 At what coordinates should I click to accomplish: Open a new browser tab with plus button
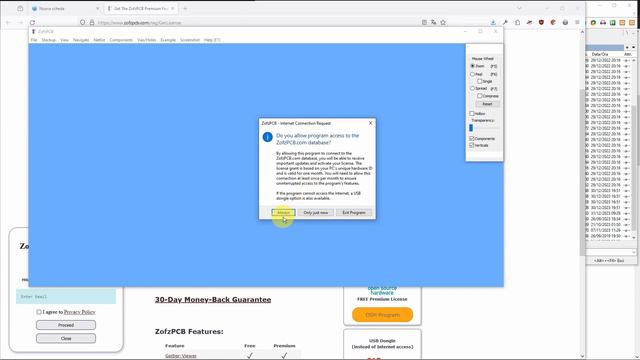coord(185,9)
